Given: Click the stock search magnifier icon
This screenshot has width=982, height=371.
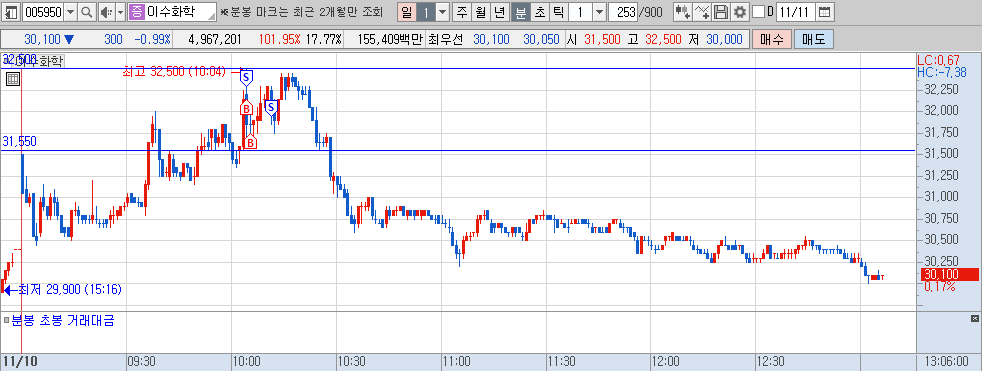Looking at the screenshot, I should 86,12.
